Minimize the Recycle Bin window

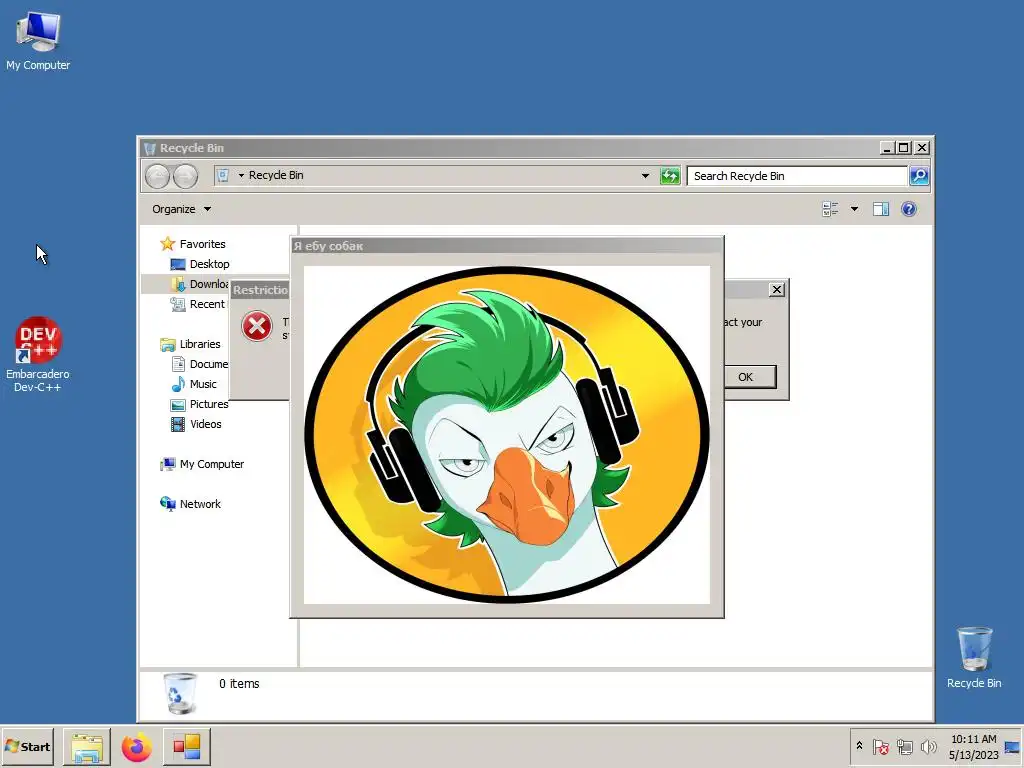886,148
